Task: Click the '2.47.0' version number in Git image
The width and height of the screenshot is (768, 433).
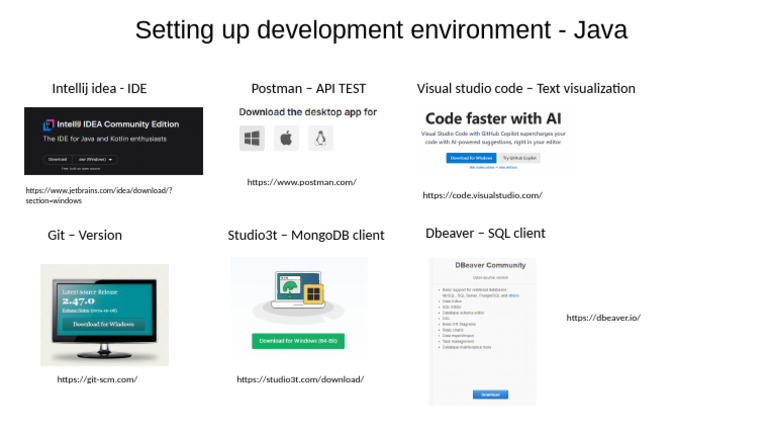Action: pos(78,301)
